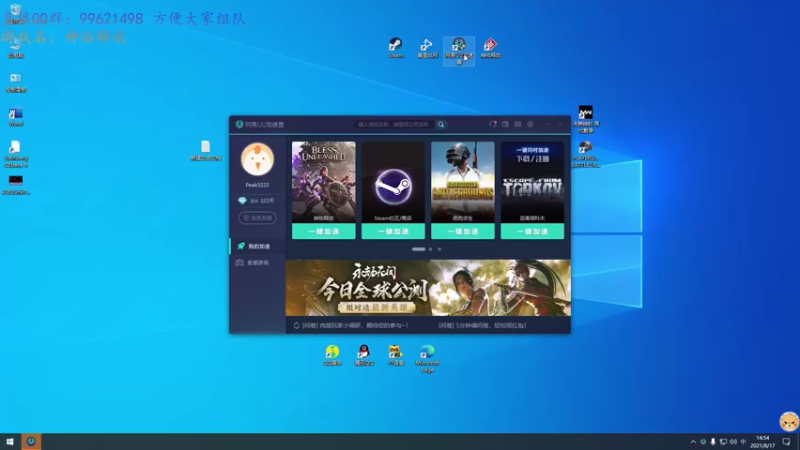Screen dimensions: 800x450
Task: Open the ASUS ROG shortcut on desktop
Action: point(15,185)
